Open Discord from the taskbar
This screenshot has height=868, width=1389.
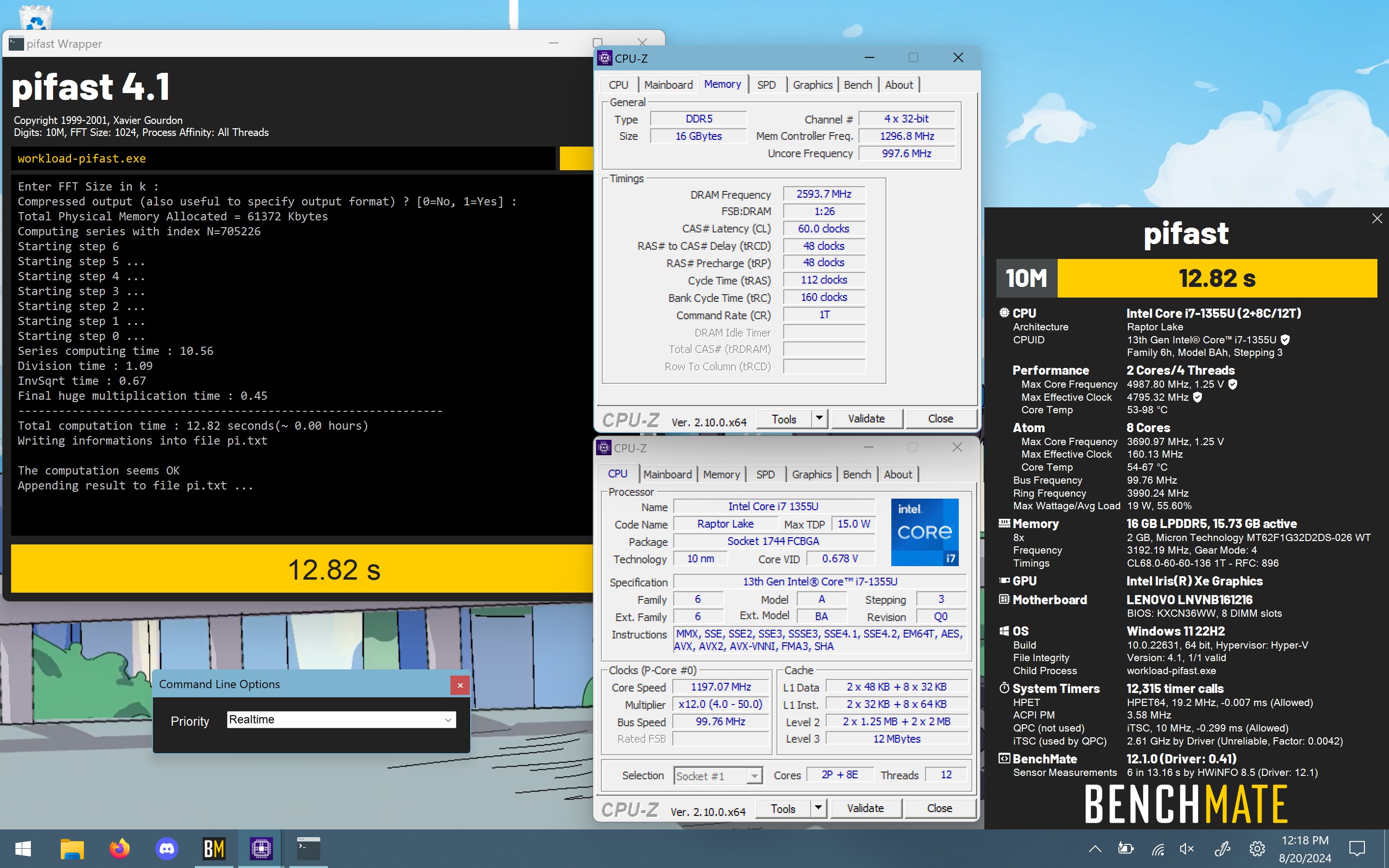pyautogui.click(x=166, y=849)
